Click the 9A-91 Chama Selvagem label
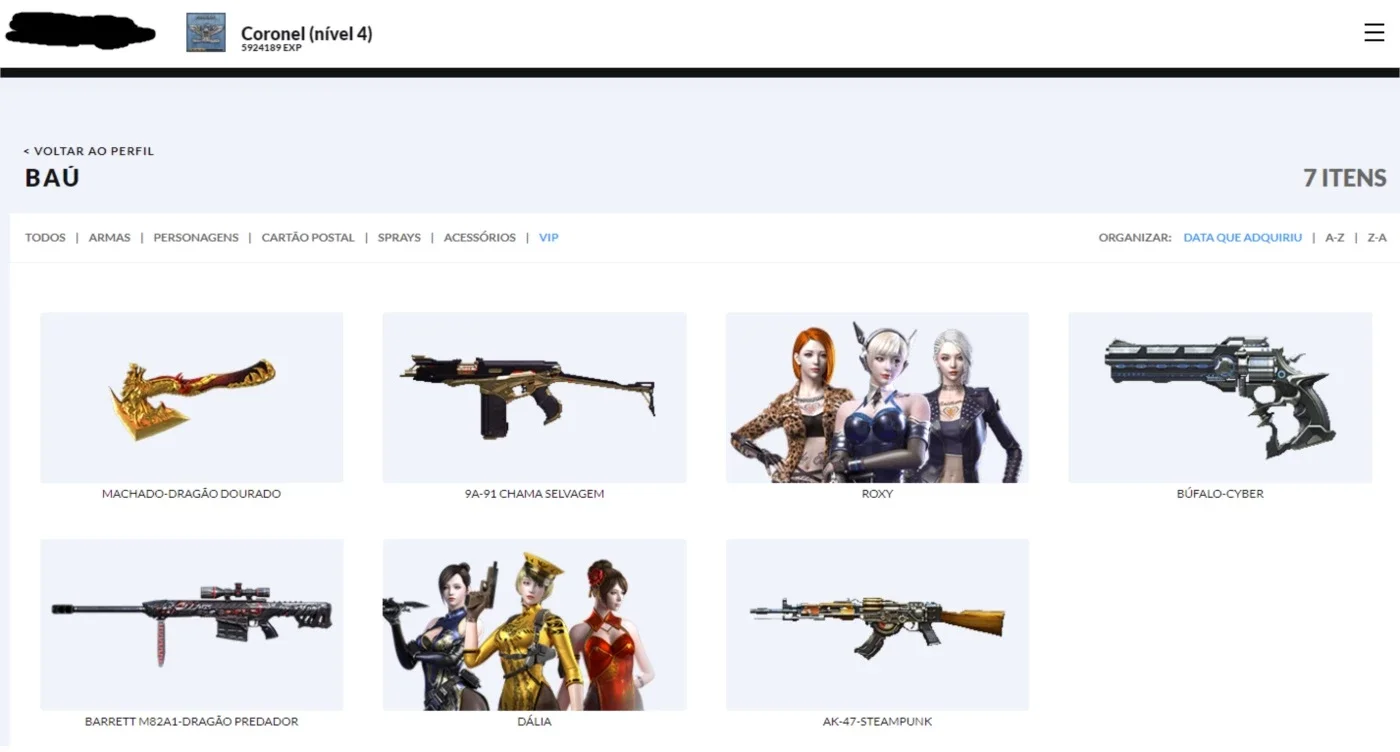The image size is (1400, 752). pos(535,494)
